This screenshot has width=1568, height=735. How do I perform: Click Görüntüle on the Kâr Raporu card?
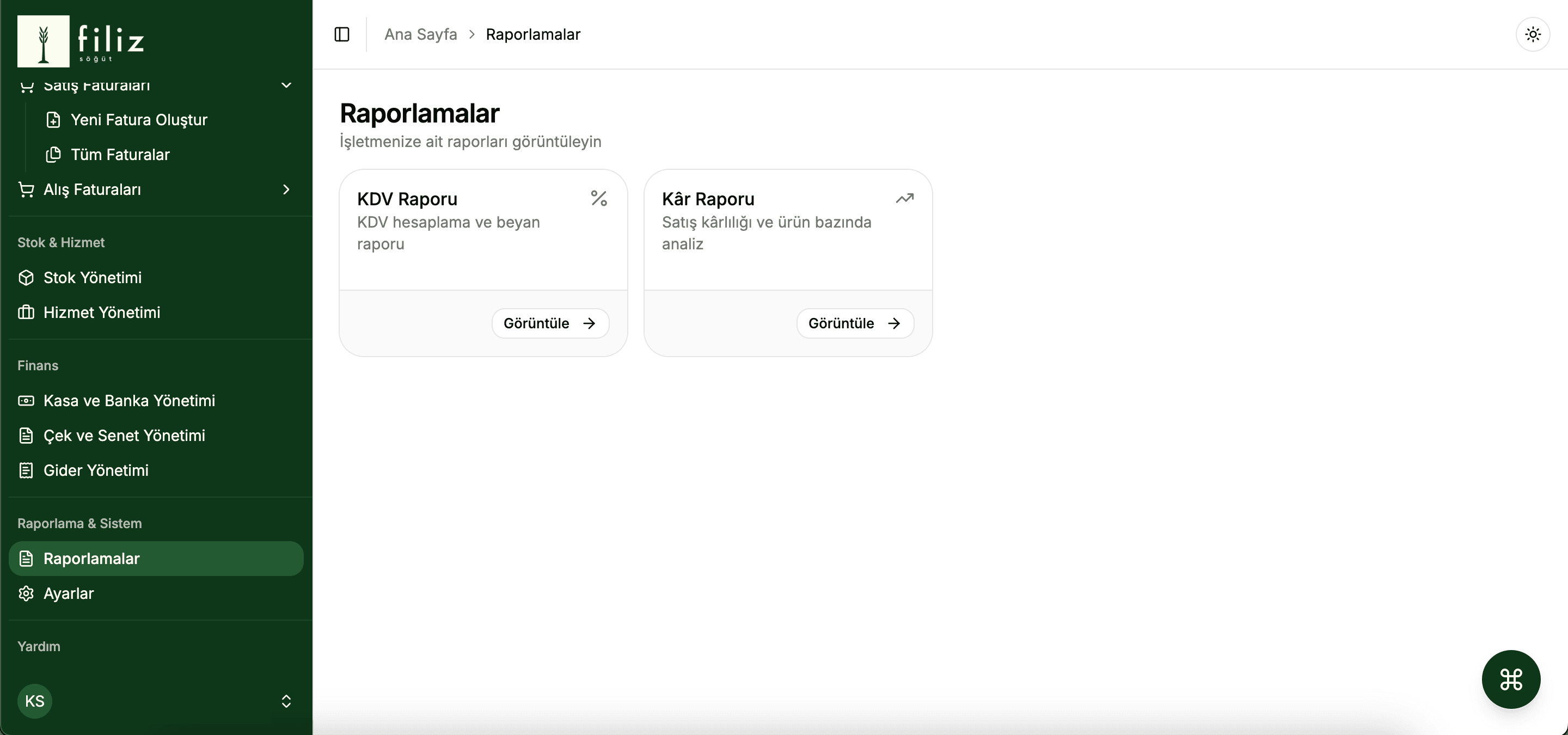855,323
